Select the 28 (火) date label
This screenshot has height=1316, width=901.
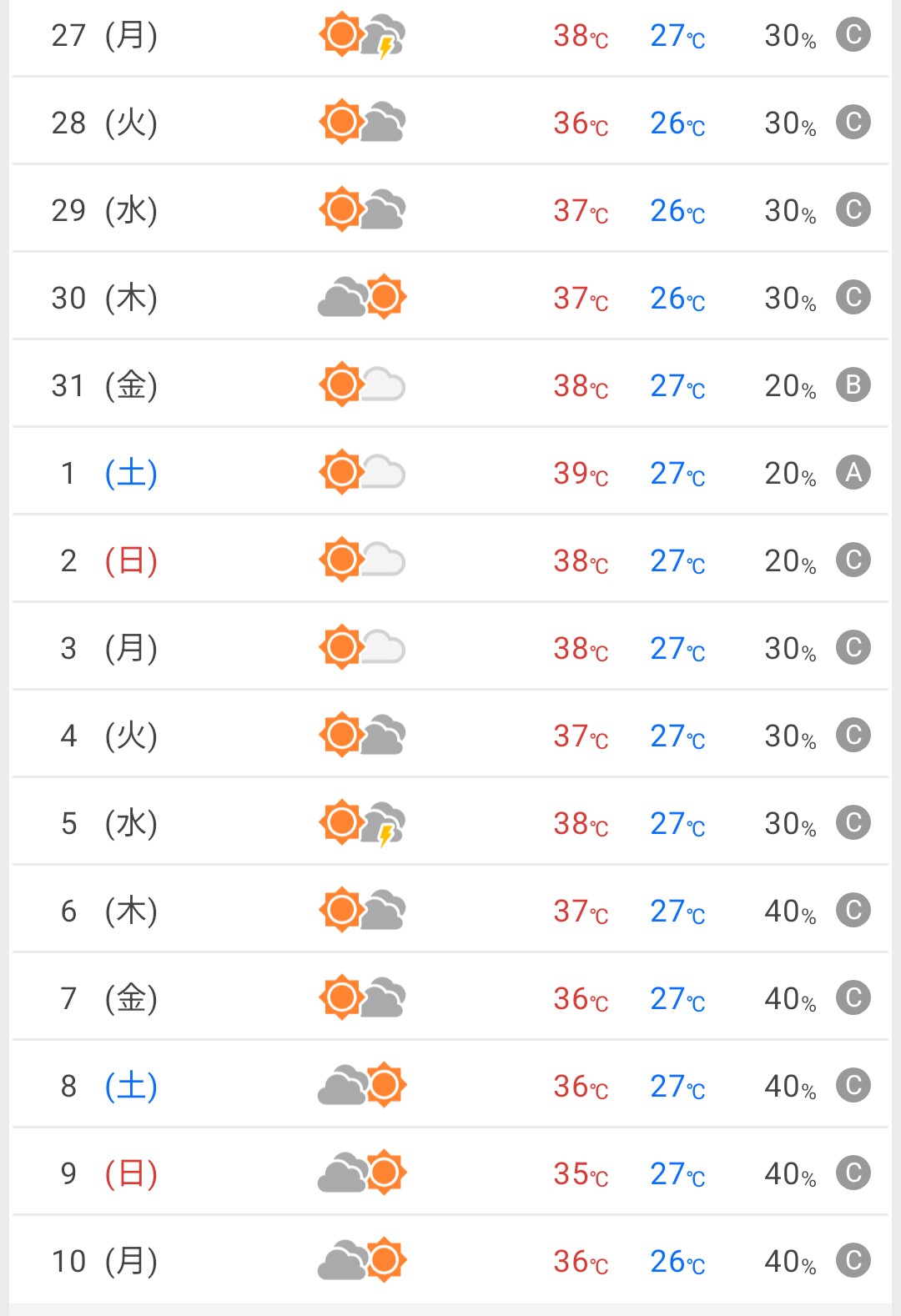(x=104, y=123)
